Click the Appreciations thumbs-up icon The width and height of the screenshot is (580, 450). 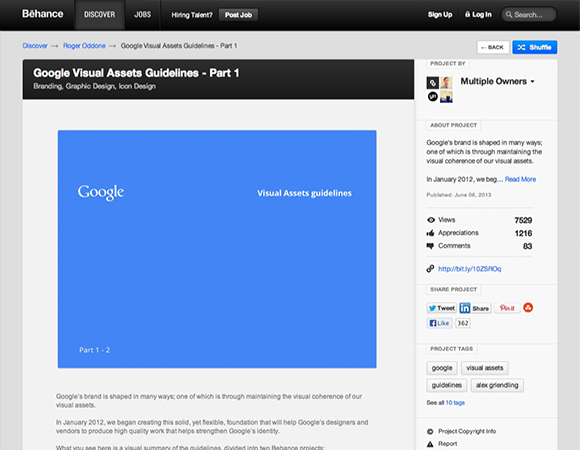pyautogui.click(x=430, y=233)
